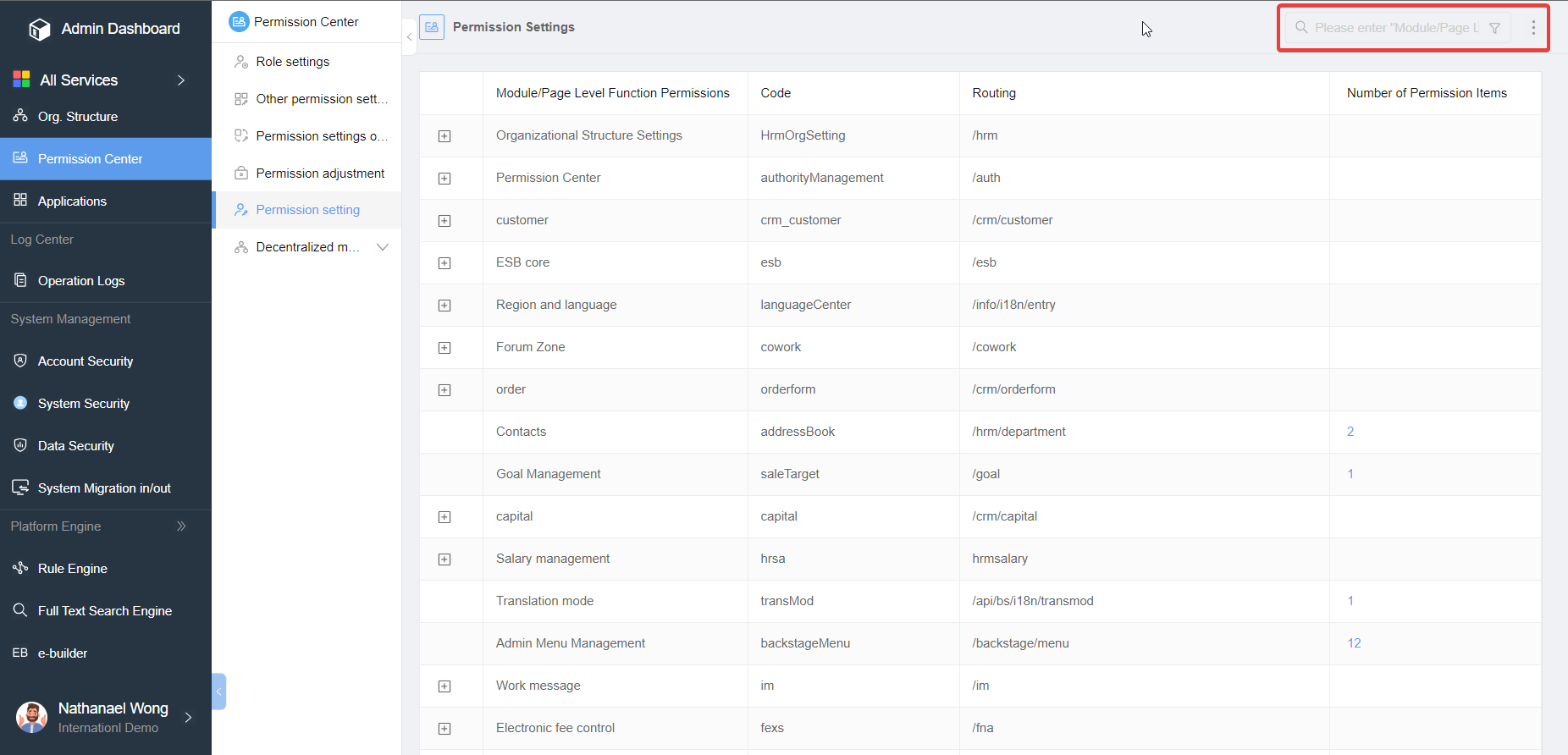Select Permission adjustment menu item
This screenshot has width=1568, height=755.
[x=320, y=174]
